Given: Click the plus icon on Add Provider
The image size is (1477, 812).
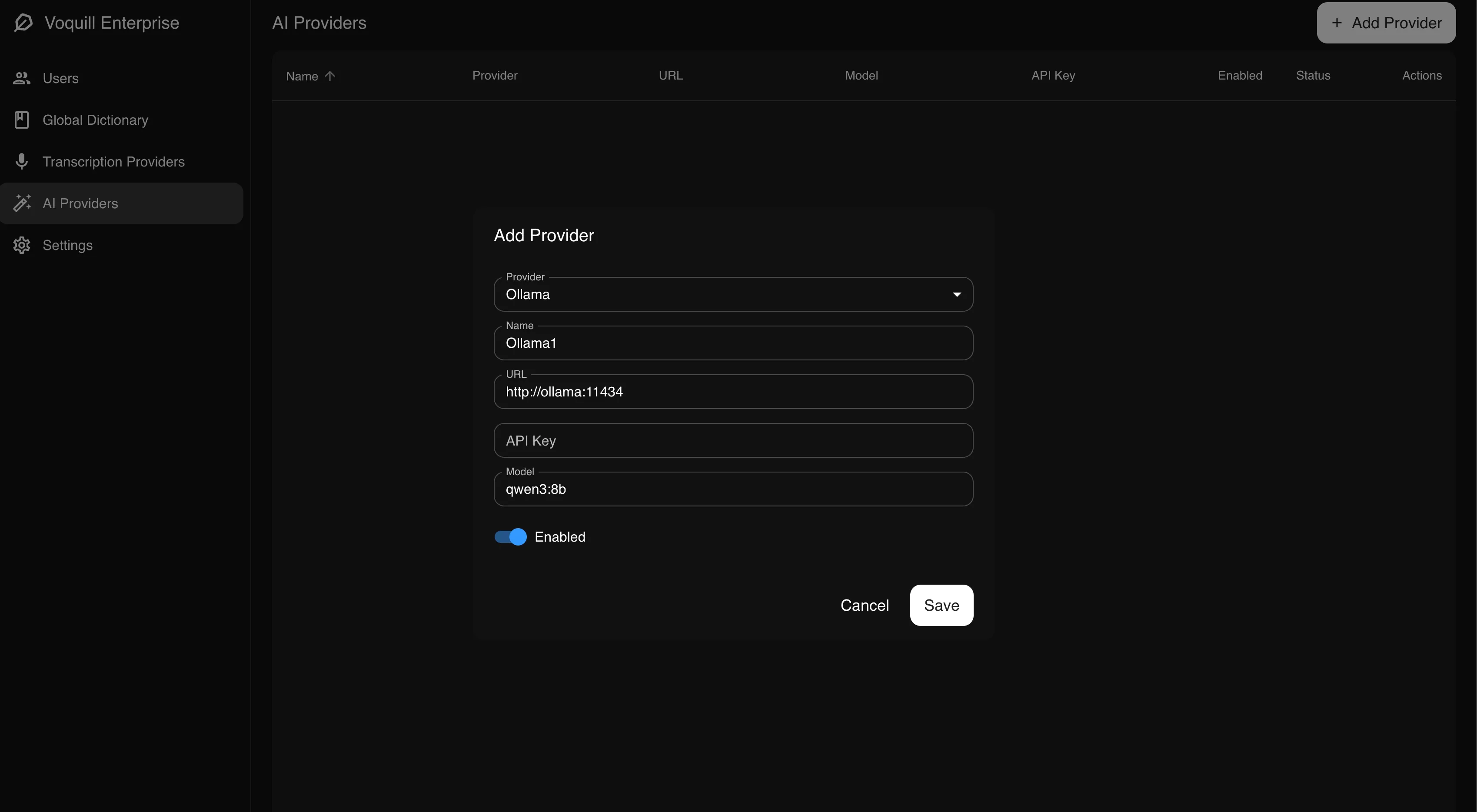Looking at the screenshot, I should point(1337,22).
